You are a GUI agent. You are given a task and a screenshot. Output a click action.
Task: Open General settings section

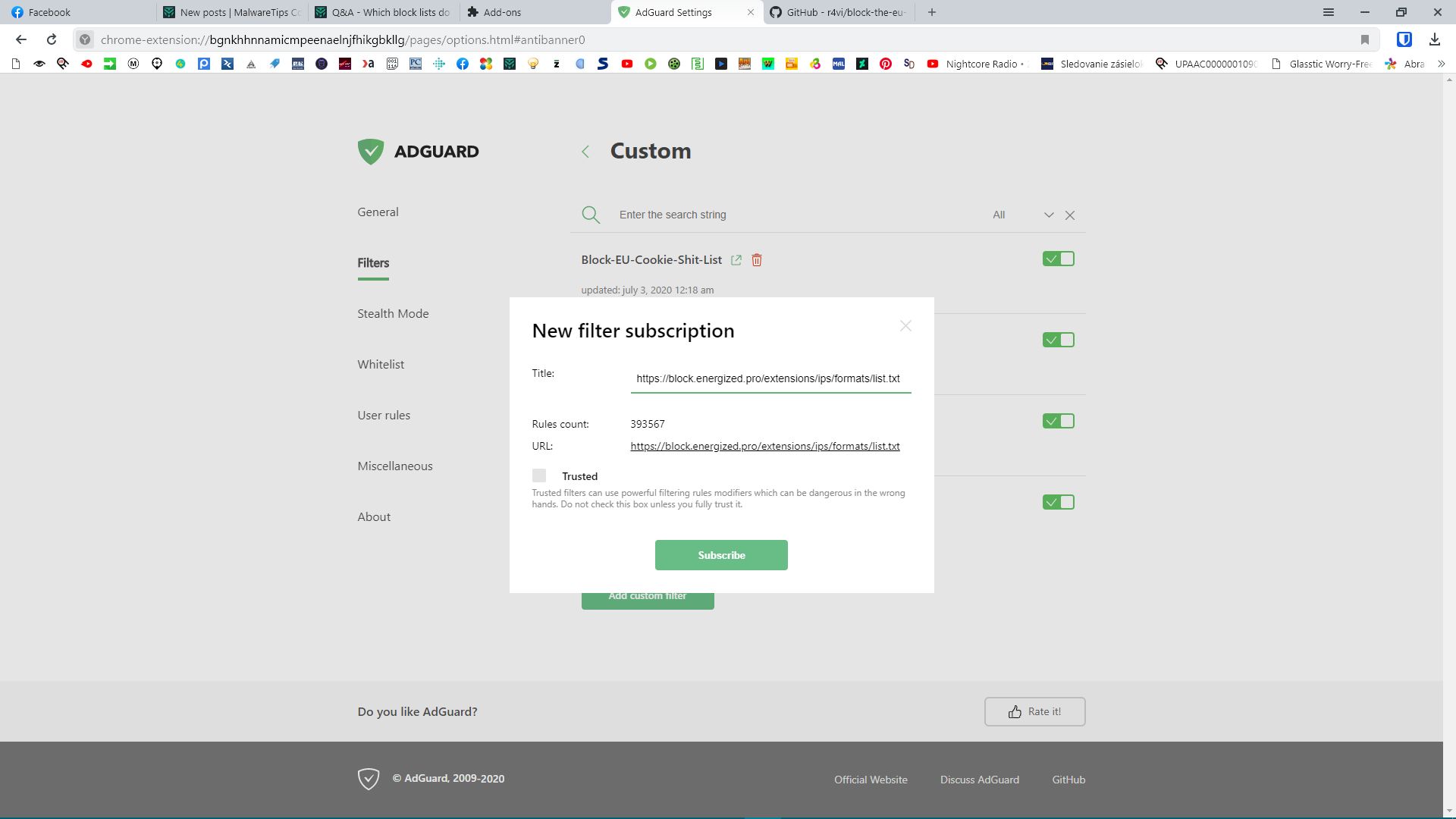(378, 212)
